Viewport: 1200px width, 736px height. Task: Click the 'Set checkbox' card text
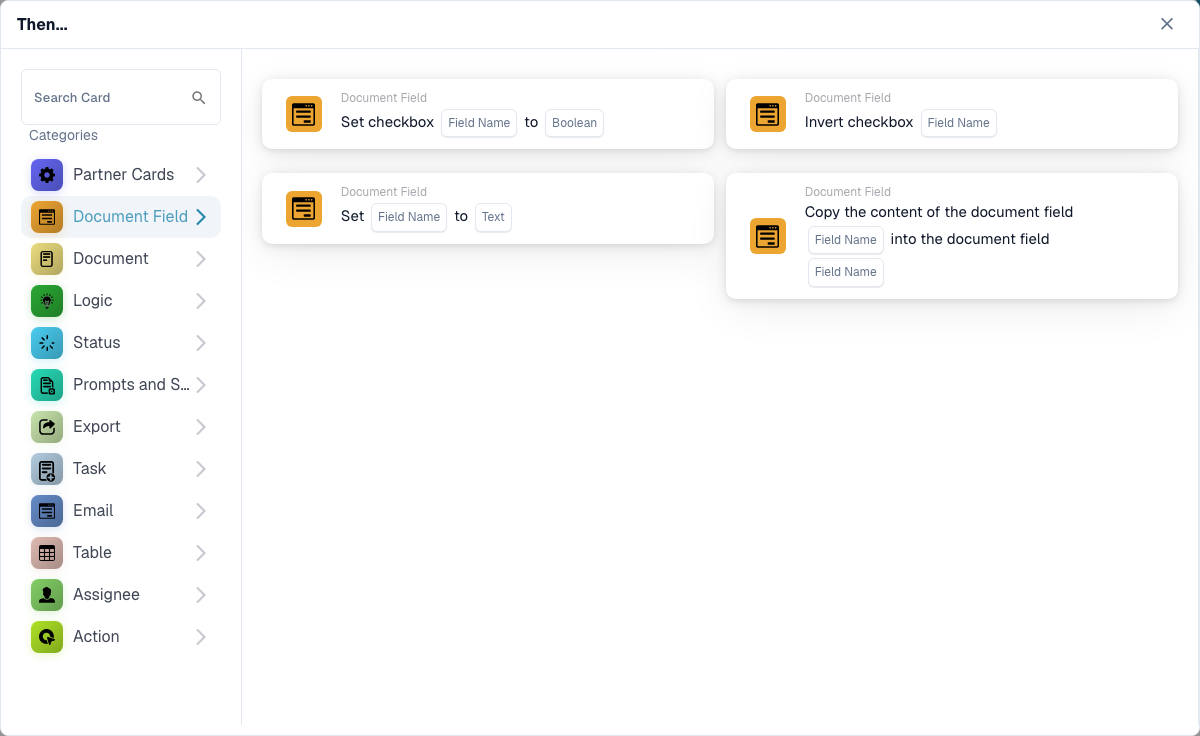click(x=387, y=122)
